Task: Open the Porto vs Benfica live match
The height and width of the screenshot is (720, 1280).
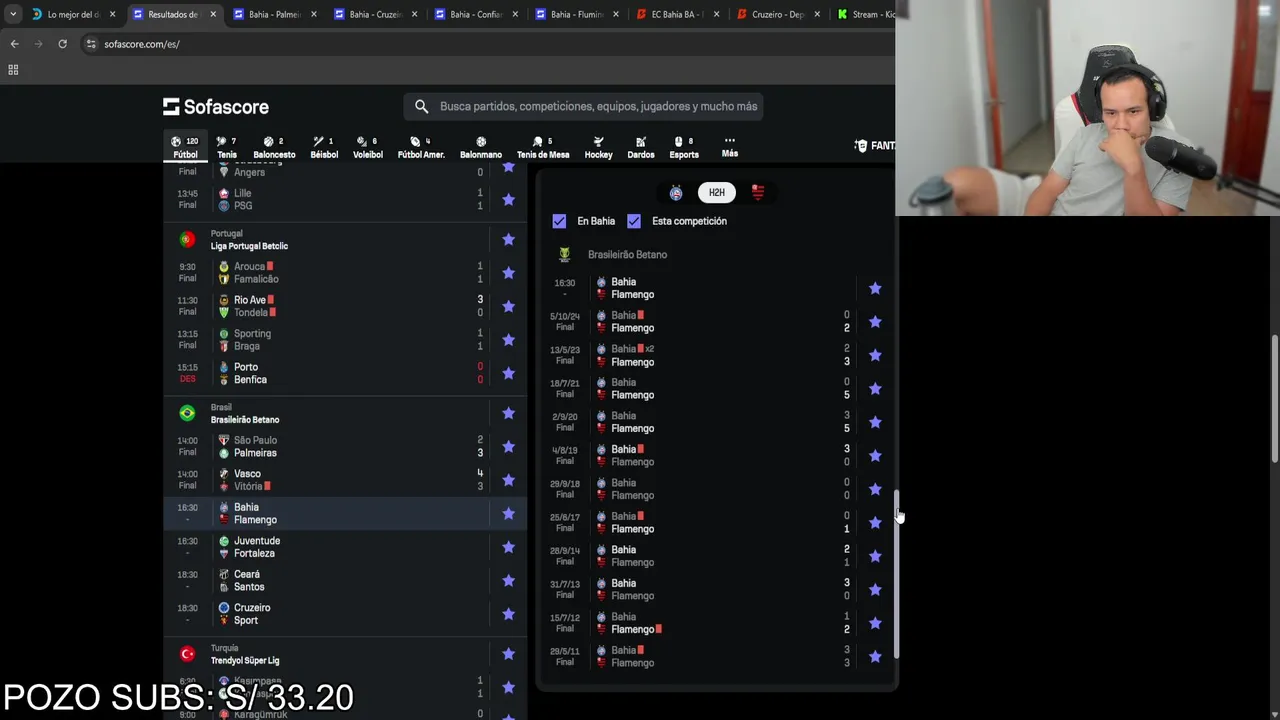Action: click(x=345, y=373)
